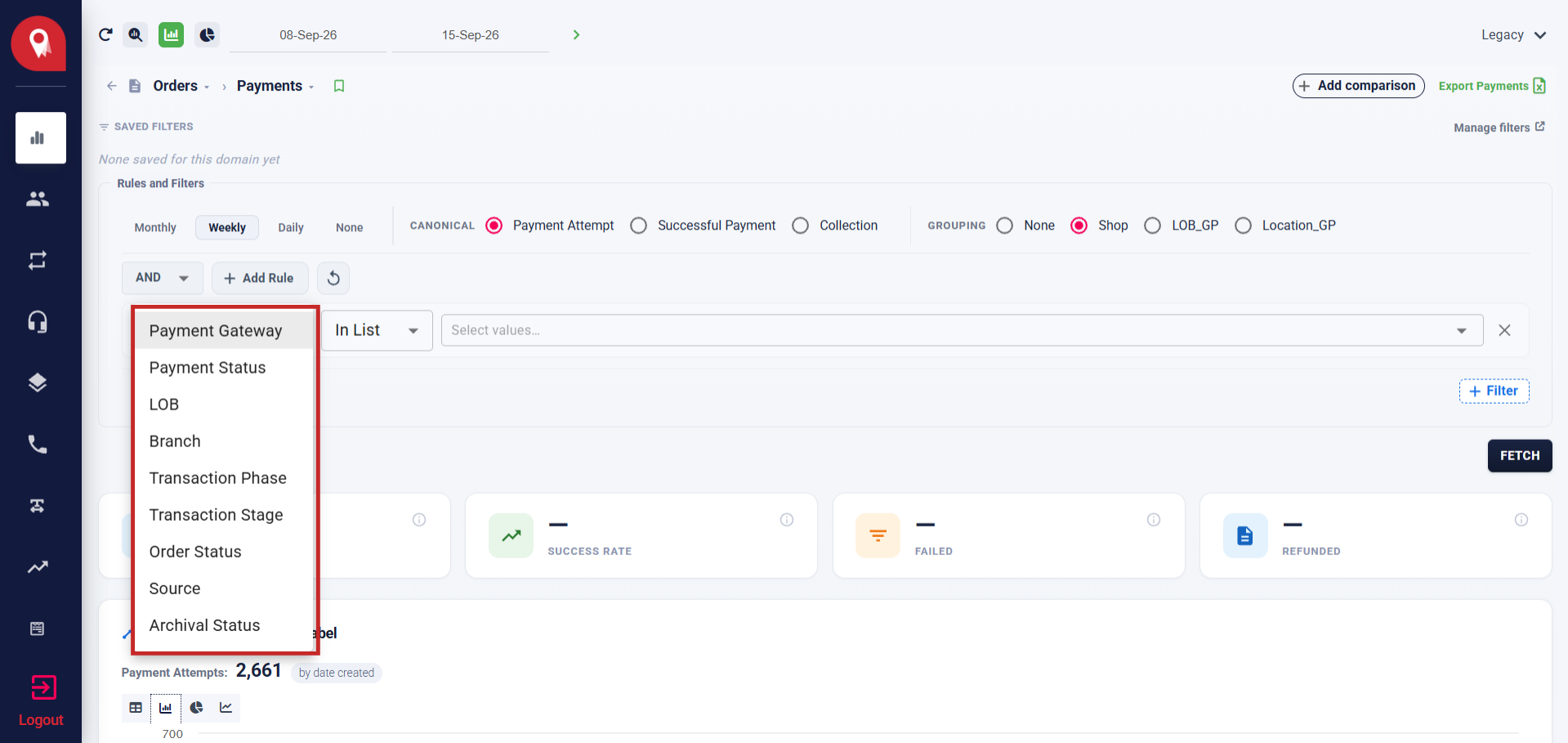
Task: Open the people group sidebar icon
Action: tap(38, 199)
